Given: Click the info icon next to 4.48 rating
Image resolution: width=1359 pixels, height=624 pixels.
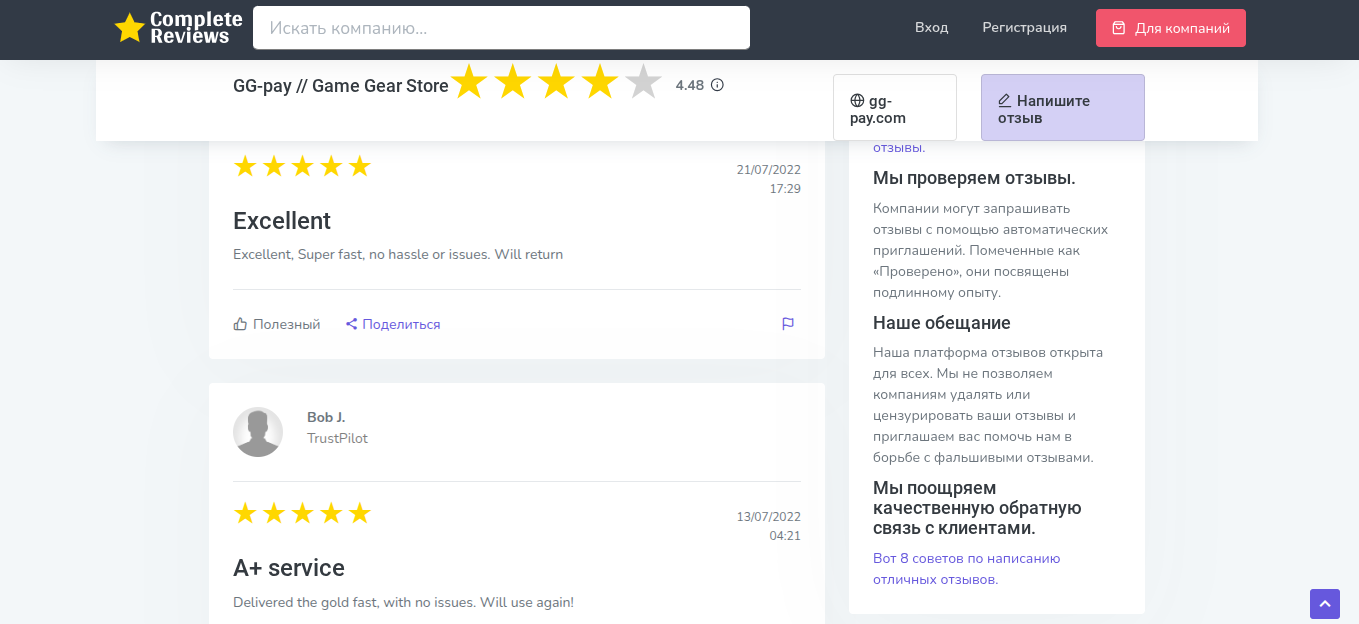Looking at the screenshot, I should click(x=717, y=85).
